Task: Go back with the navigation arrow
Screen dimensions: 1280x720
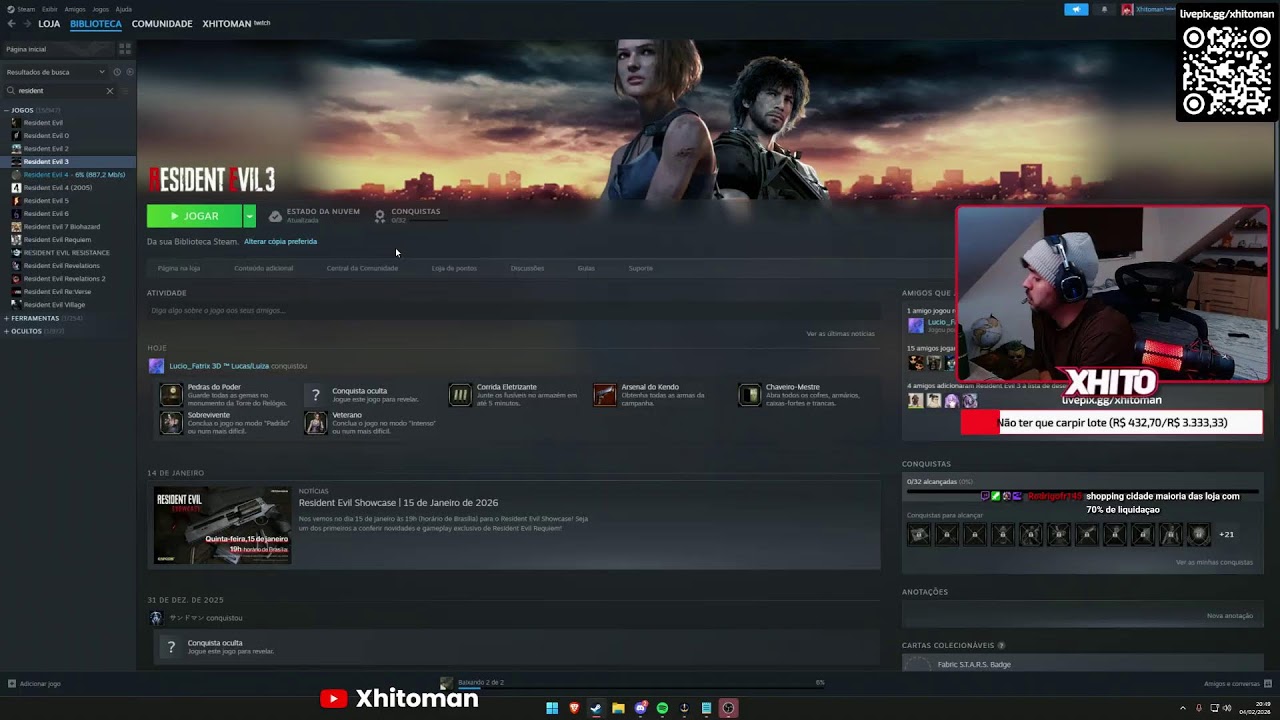Action: pos(12,24)
